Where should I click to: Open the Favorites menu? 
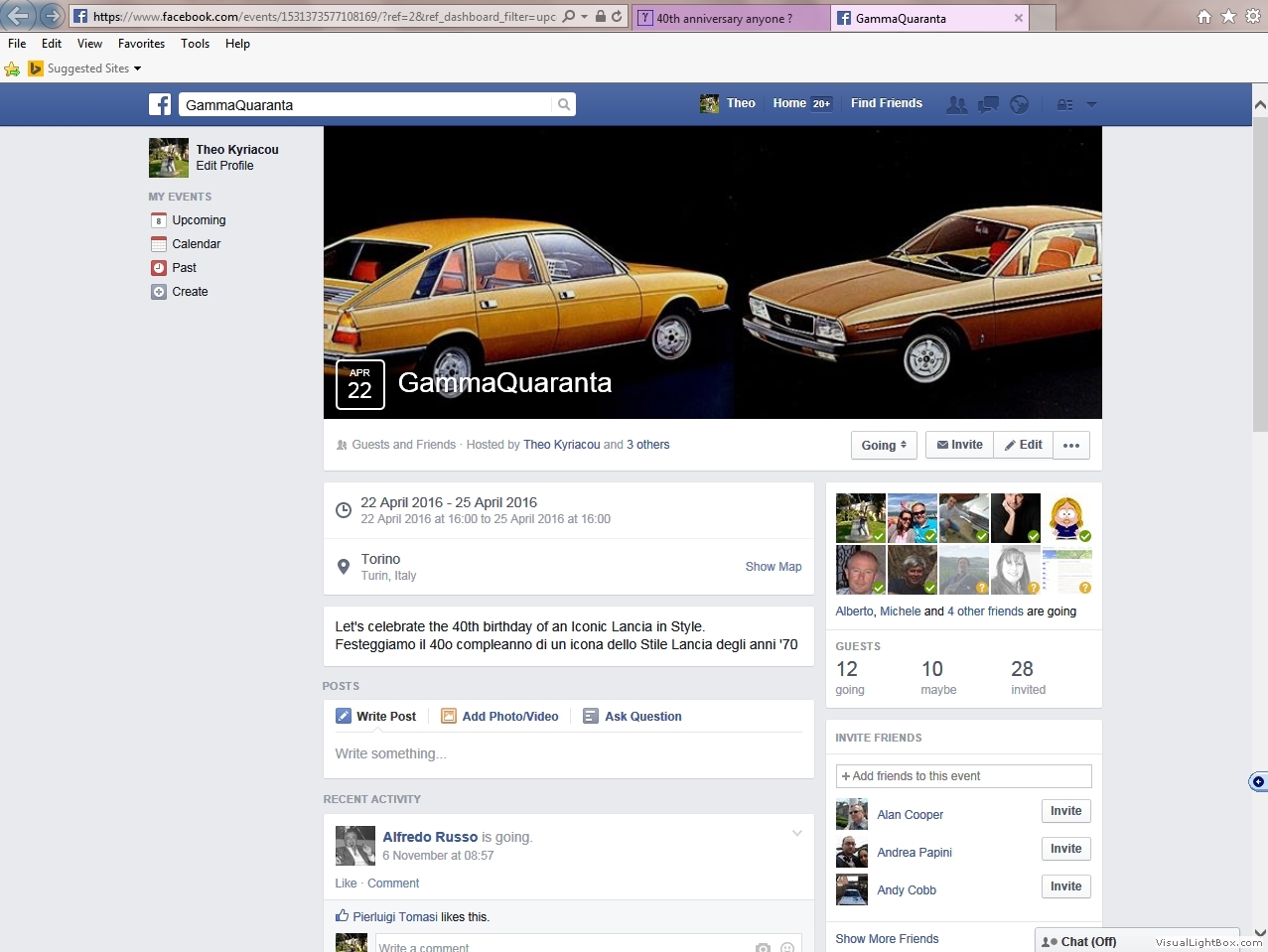[141, 44]
